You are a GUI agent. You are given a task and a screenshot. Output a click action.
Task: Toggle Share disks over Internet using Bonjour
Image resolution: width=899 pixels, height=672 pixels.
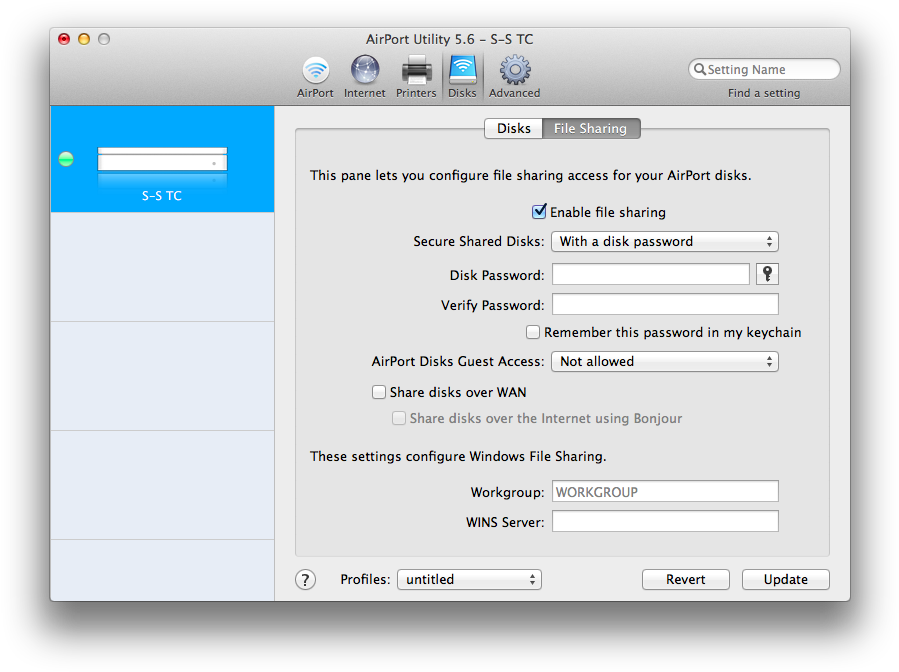(398, 418)
